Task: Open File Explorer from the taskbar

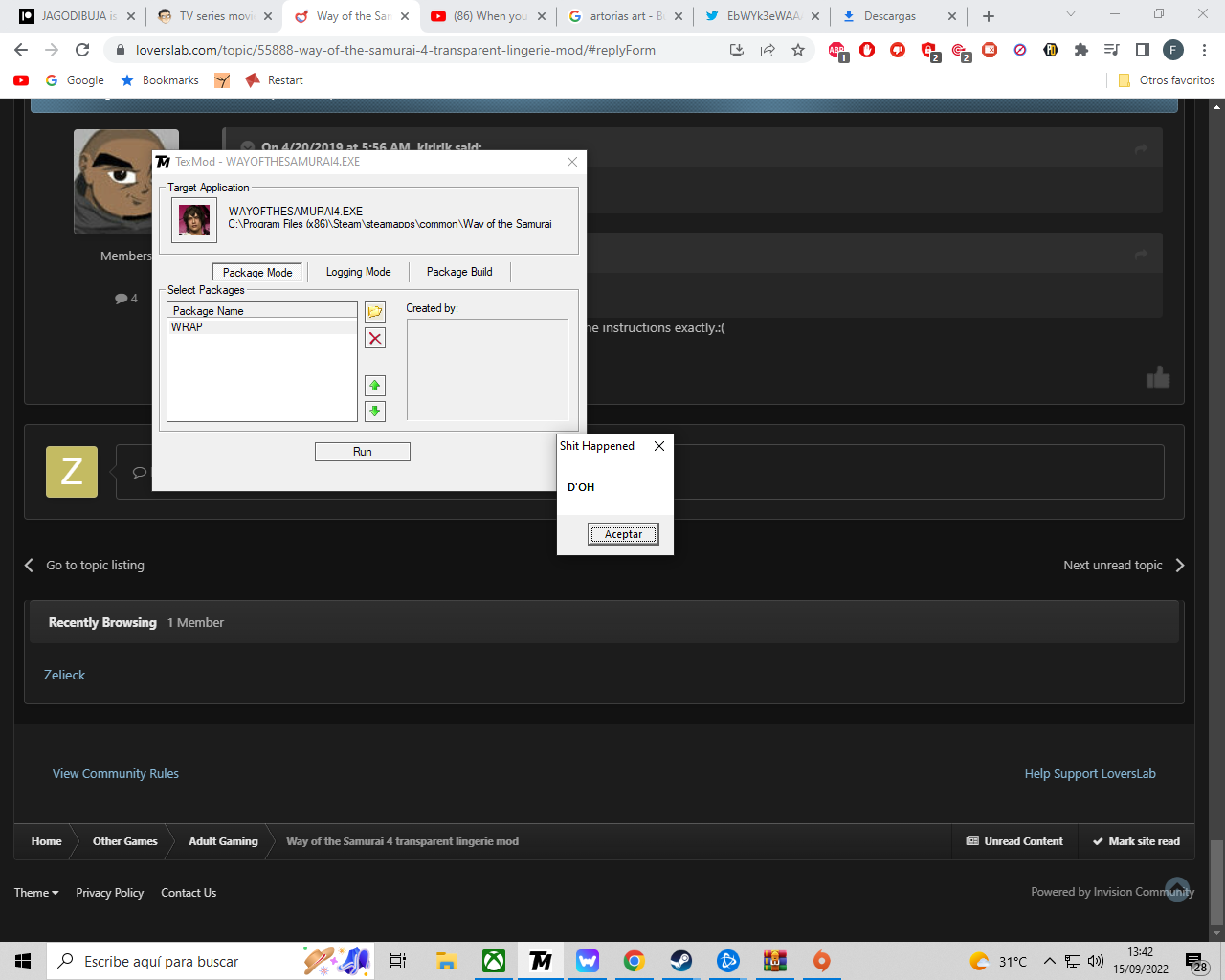Action: [446, 961]
